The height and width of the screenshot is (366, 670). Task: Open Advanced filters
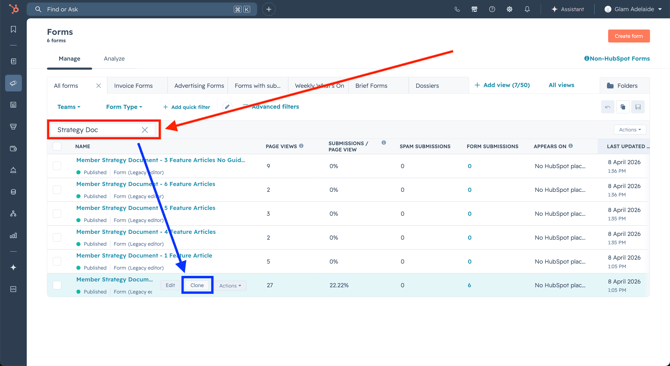click(271, 107)
